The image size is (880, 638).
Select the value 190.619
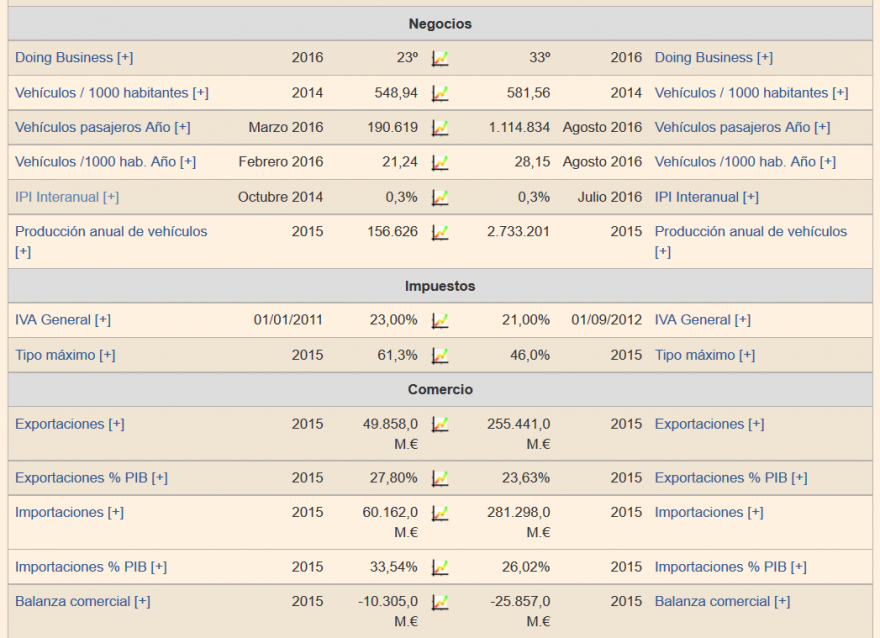(x=393, y=127)
